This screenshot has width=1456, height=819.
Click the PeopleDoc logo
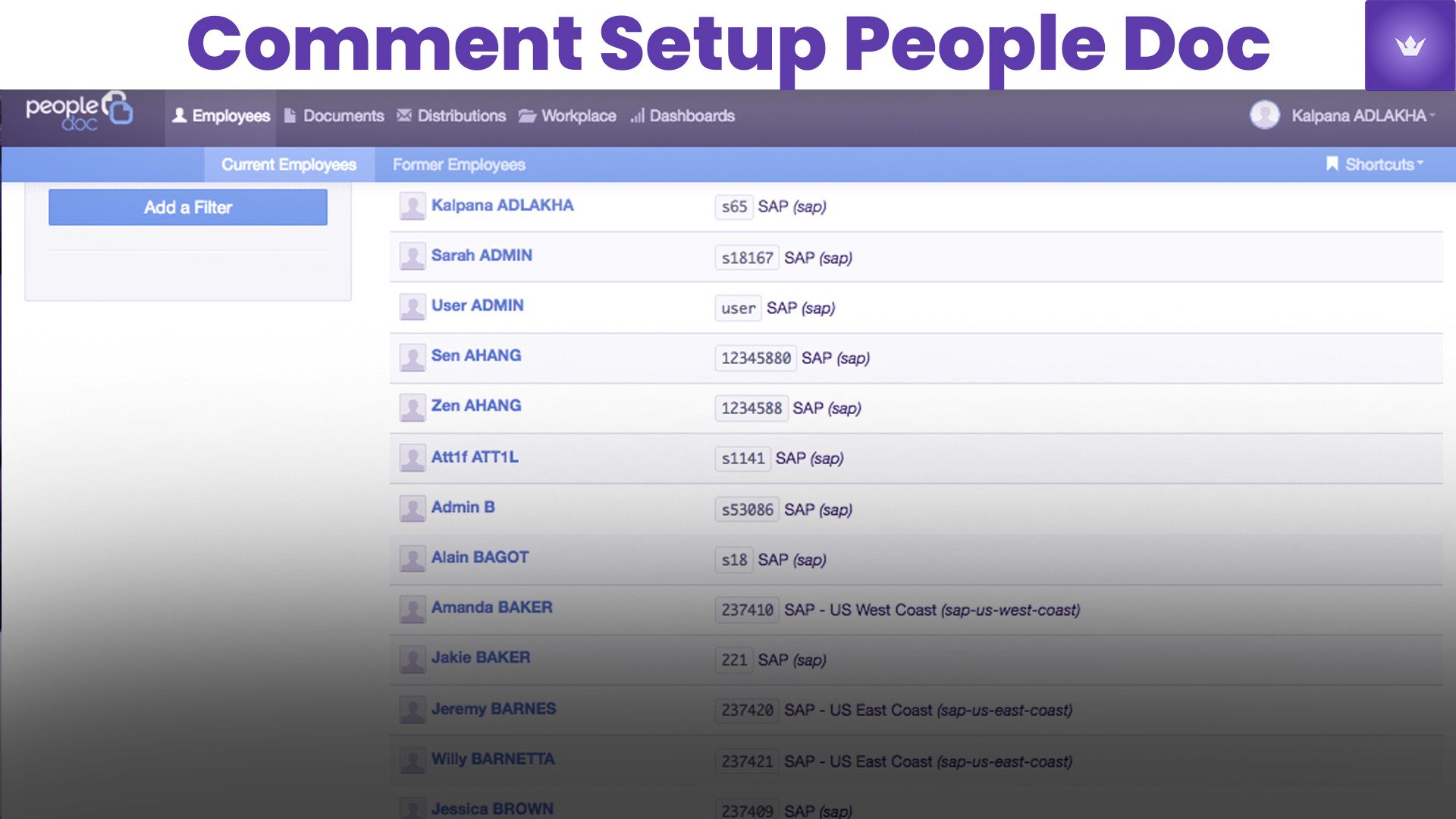79,111
